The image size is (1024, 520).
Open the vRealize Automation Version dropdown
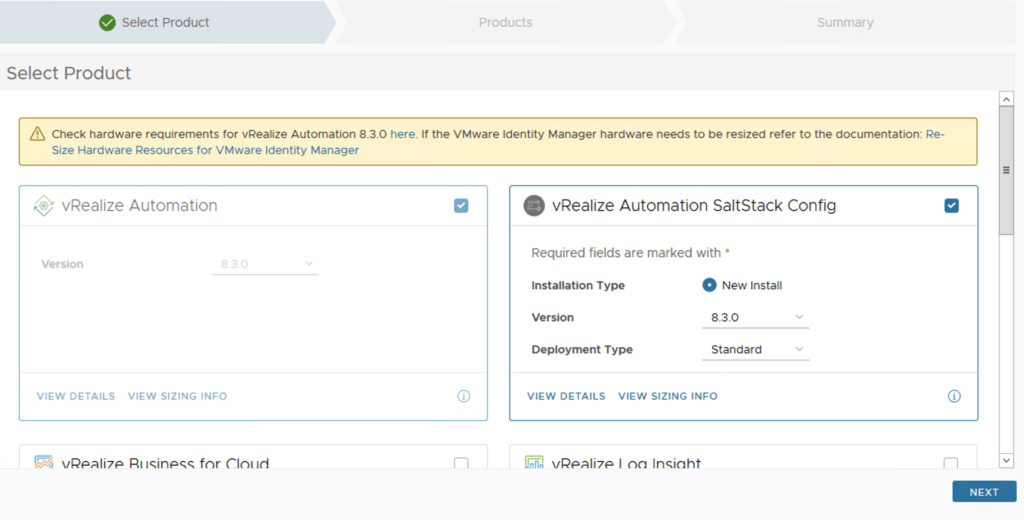coord(266,264)
